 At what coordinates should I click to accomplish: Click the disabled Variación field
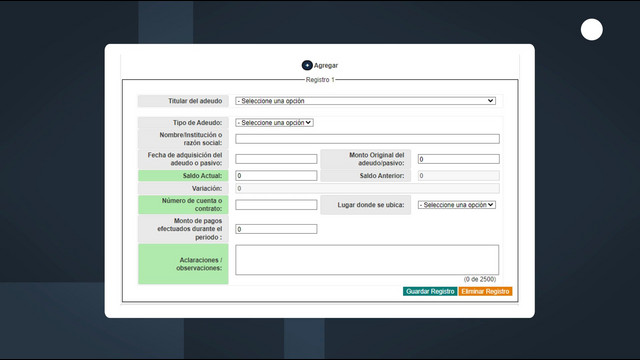[367, 188]
